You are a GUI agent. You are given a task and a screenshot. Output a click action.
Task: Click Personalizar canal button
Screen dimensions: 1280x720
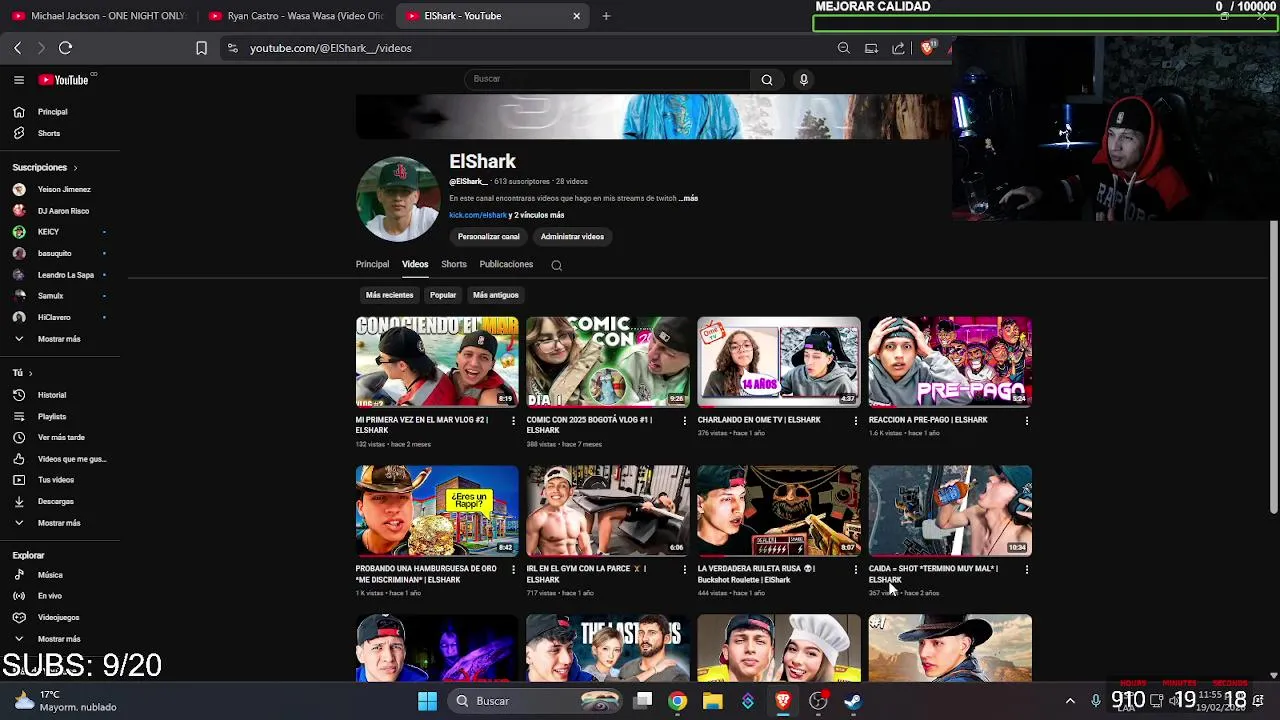point(488,237)
